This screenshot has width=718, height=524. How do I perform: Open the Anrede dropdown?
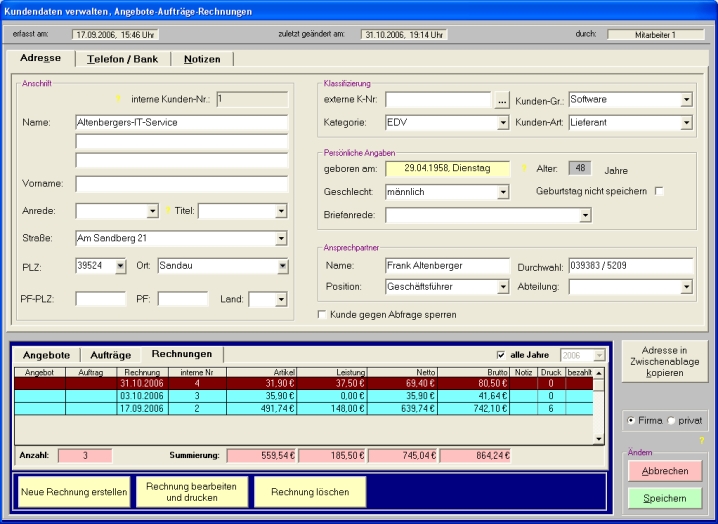pos(152,211)
